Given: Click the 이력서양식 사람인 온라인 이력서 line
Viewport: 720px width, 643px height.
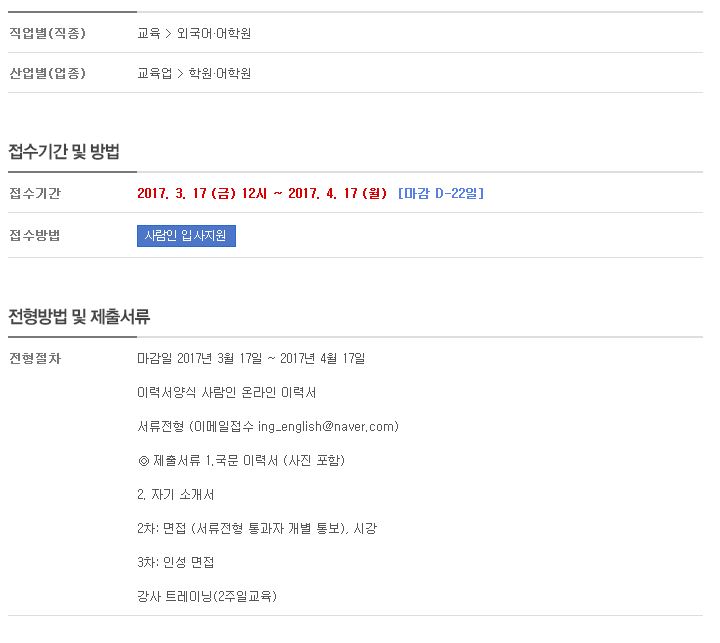Looking at the screenshot, I should (x=226, y=393).
